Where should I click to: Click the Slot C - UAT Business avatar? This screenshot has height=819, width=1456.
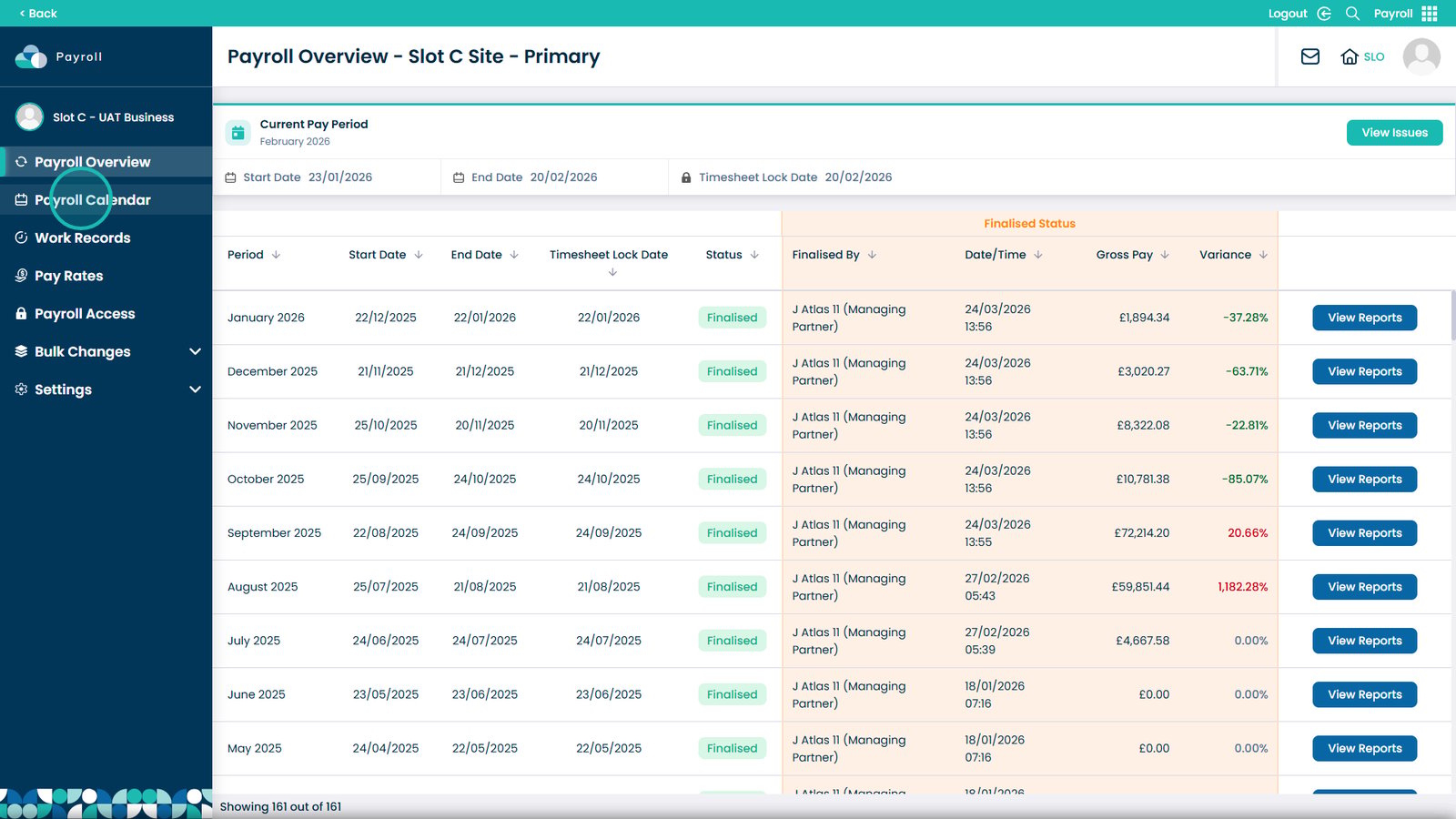click(x=30, y=116)
